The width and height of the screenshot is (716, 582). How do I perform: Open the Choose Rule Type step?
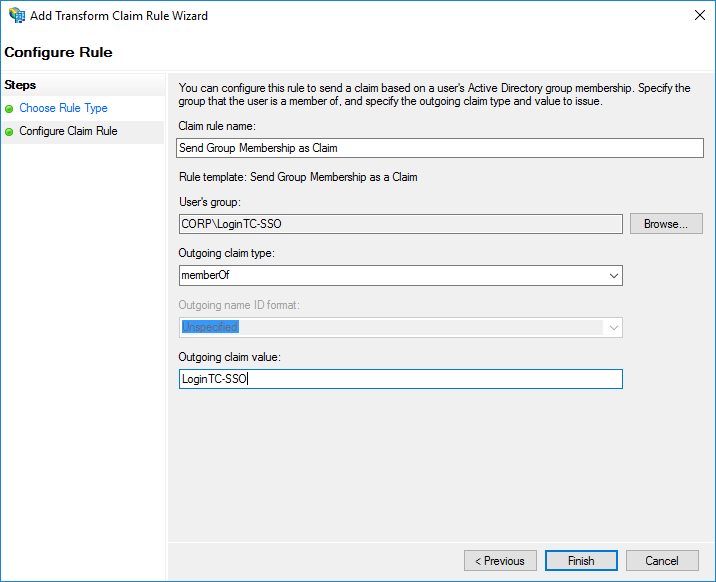pos(63,108)
